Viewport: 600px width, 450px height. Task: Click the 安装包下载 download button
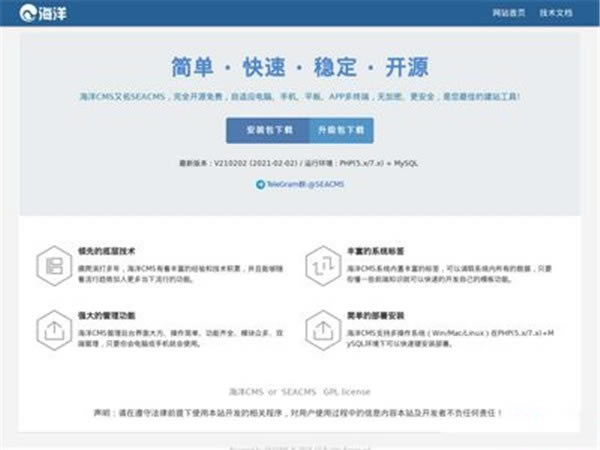coord(268,130)
